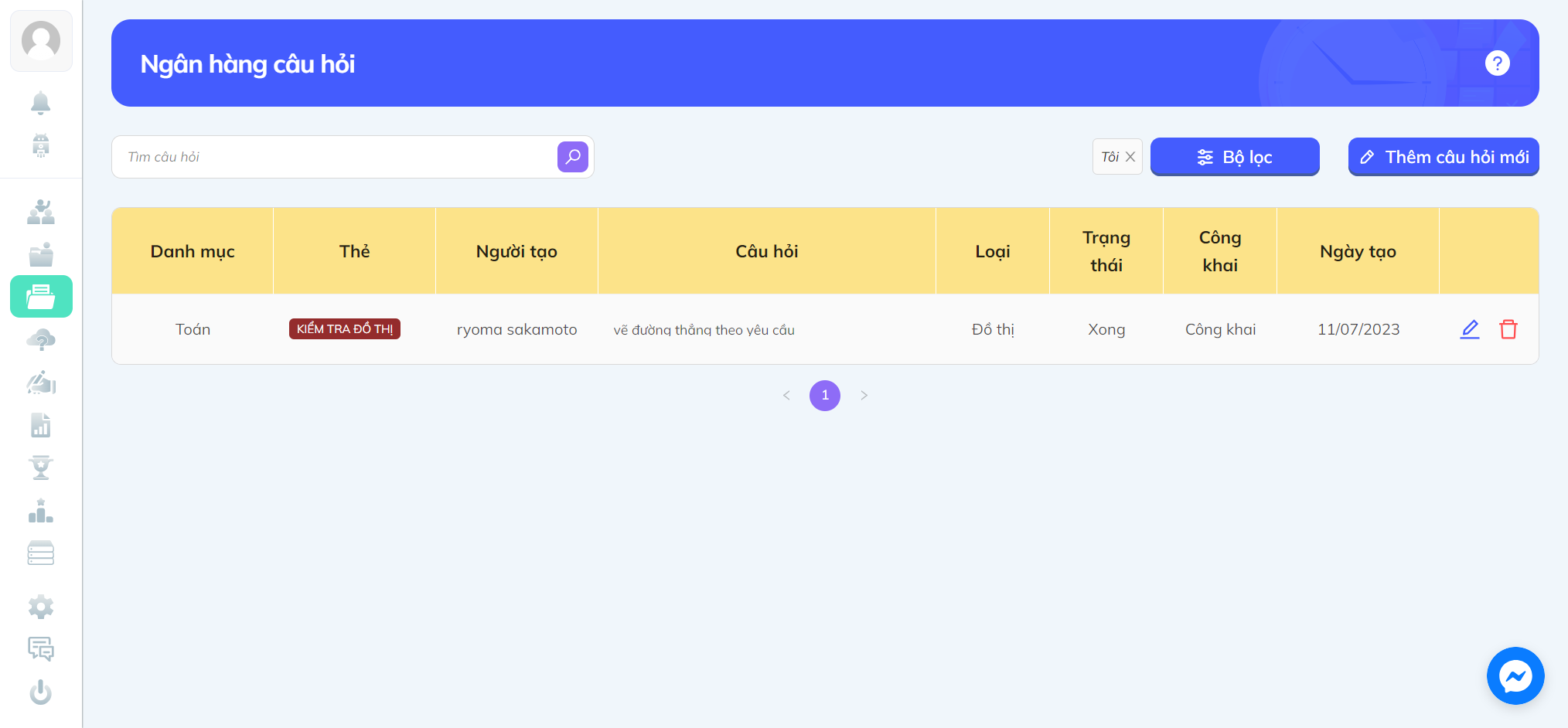The width and height of the screenshot is (1568, 728).
Task: Click the 'Danh mục' column header
Action: click(x=193, y=251)
